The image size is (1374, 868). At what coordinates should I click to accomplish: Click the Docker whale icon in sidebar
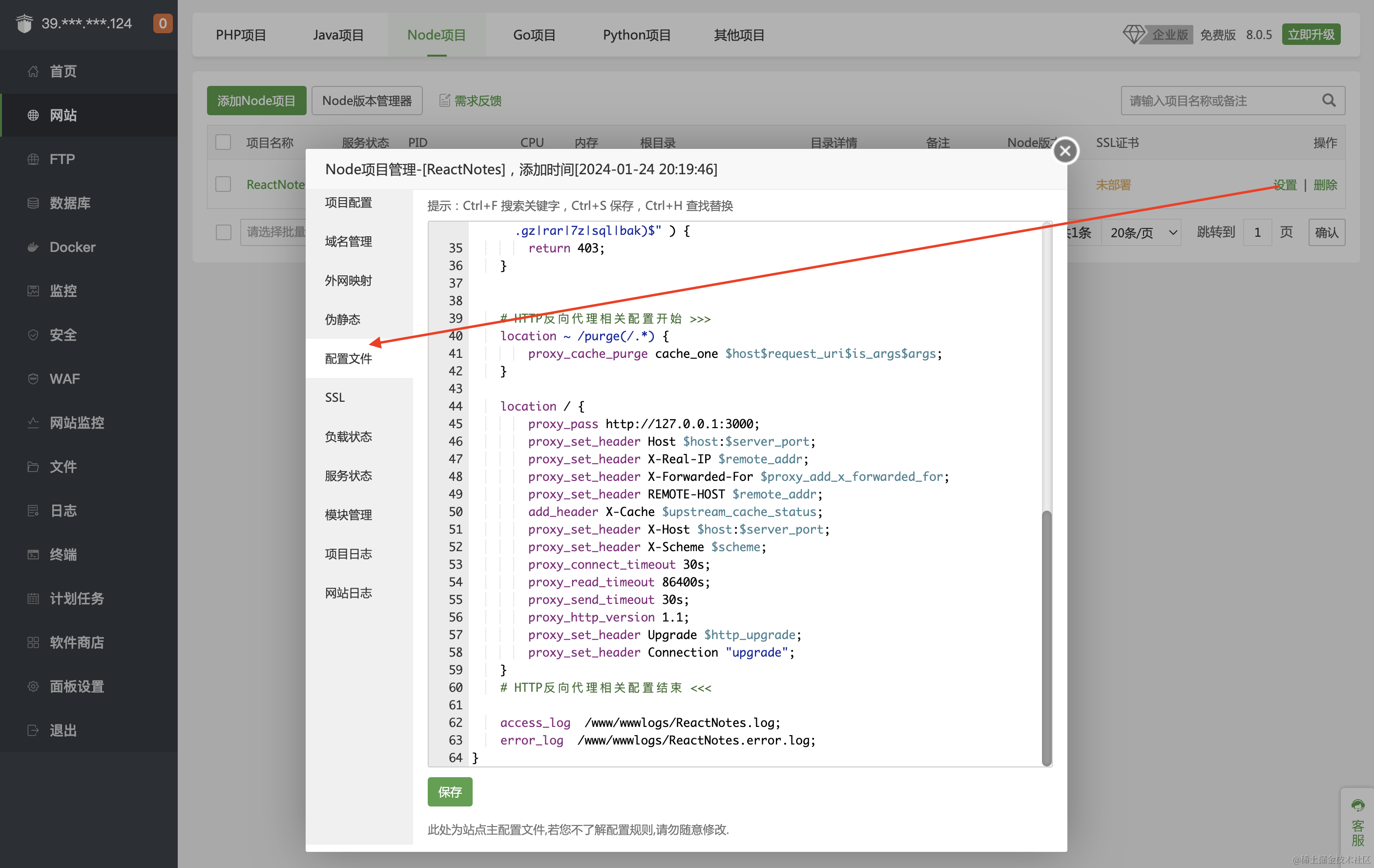coord(33,247)
